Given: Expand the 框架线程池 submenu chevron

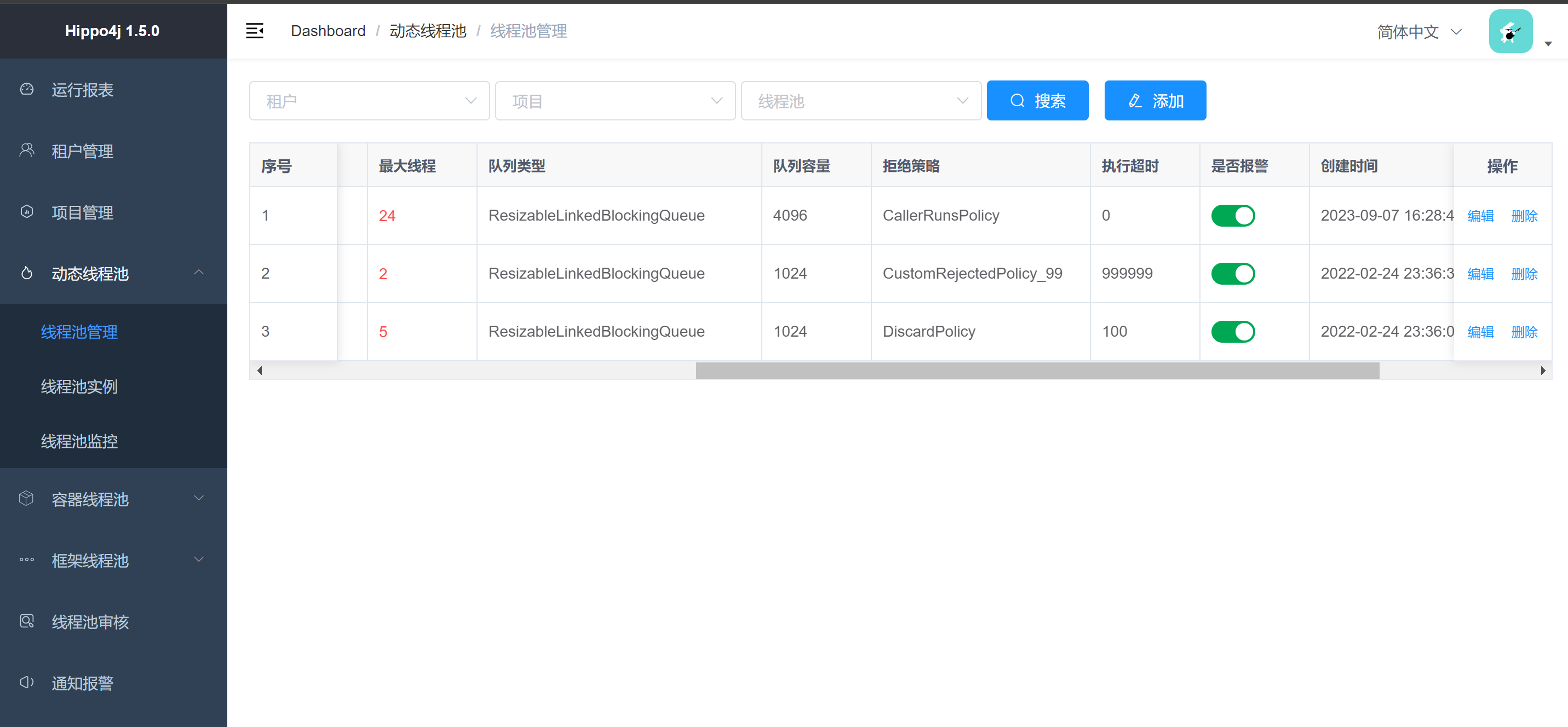Looking at the screenshot, I should [x=199, y=559].
